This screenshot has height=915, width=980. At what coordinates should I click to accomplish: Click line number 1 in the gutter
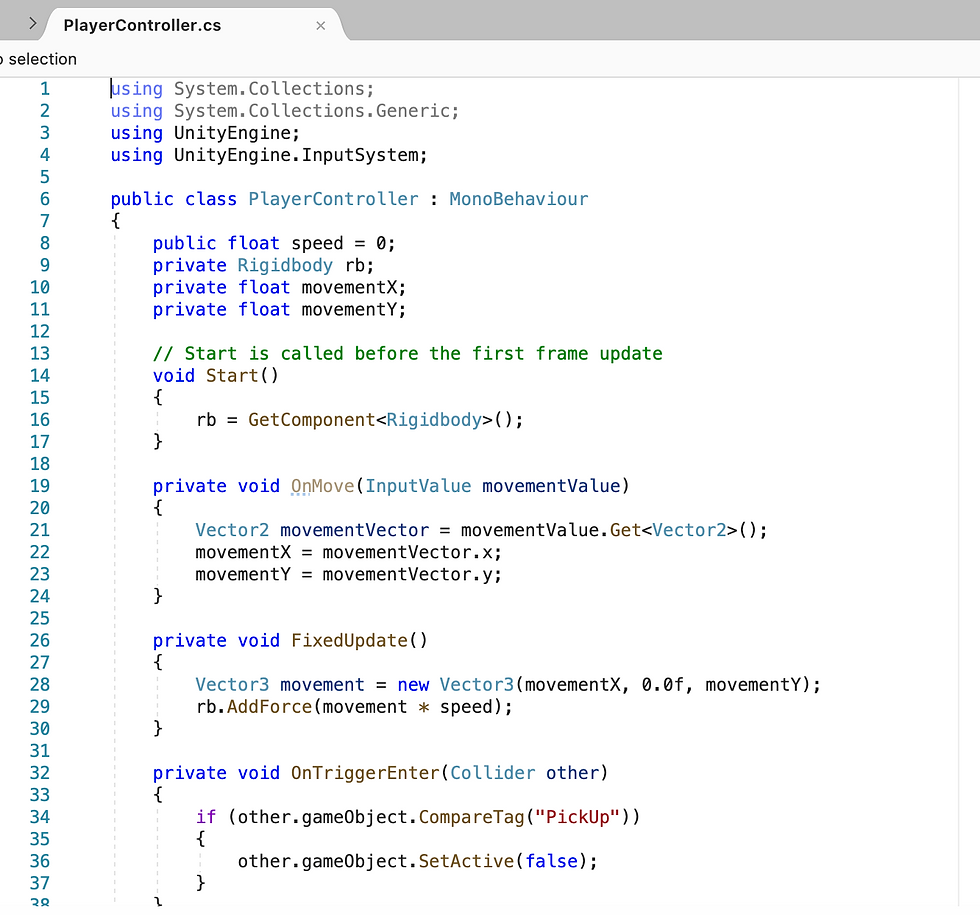[x=45, y=89]
